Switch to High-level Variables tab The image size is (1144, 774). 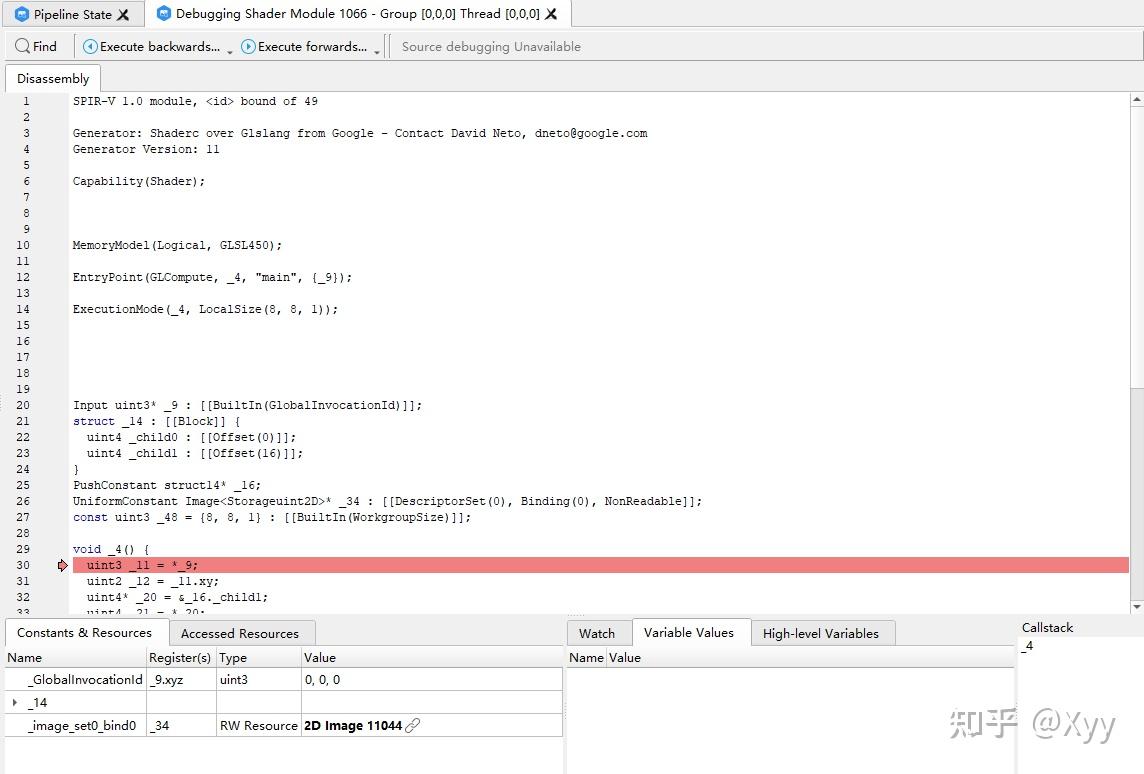click(x=821, y=633)
